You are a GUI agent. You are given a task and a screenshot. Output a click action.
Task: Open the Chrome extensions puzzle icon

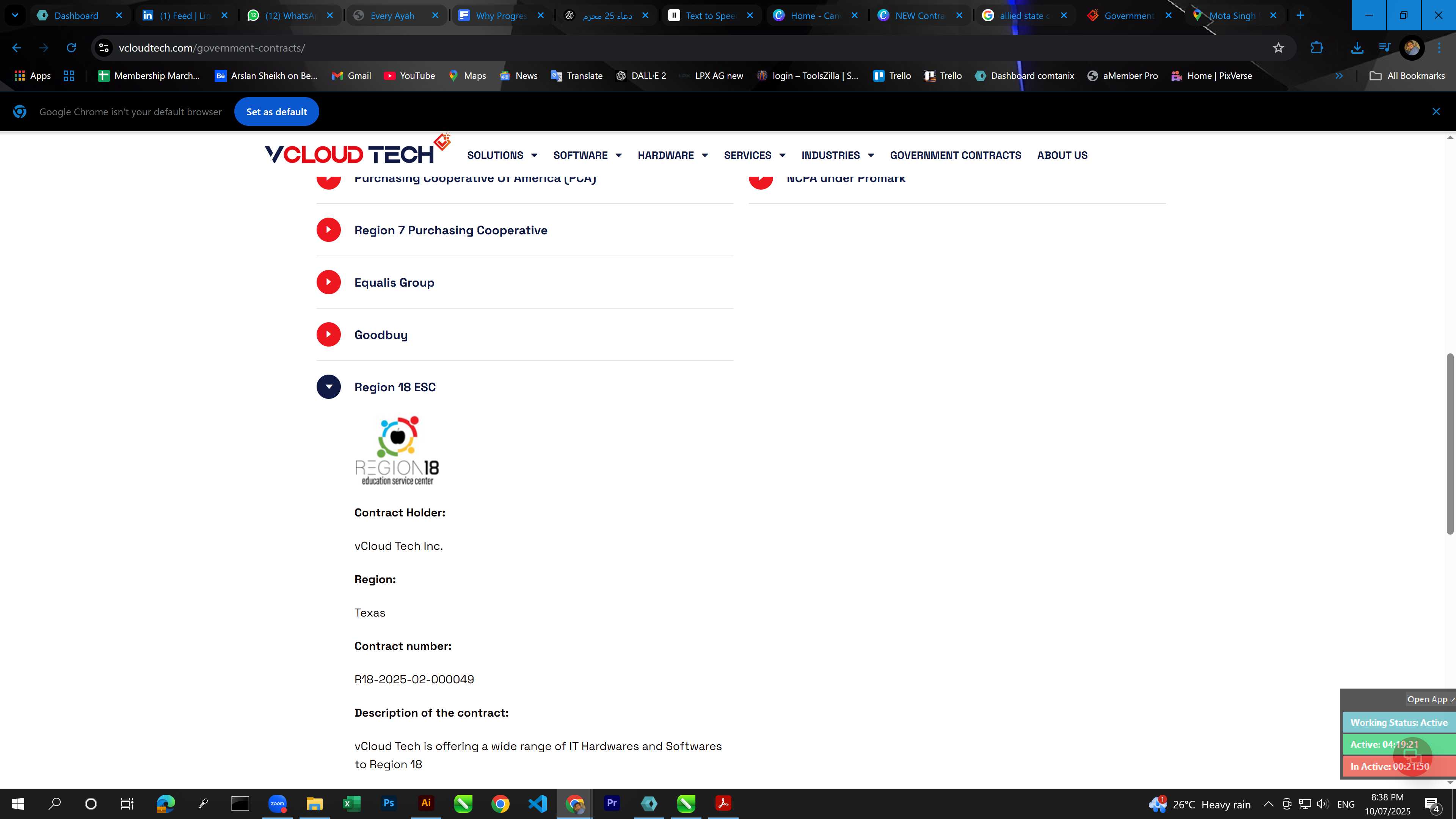pos(1317,48)
